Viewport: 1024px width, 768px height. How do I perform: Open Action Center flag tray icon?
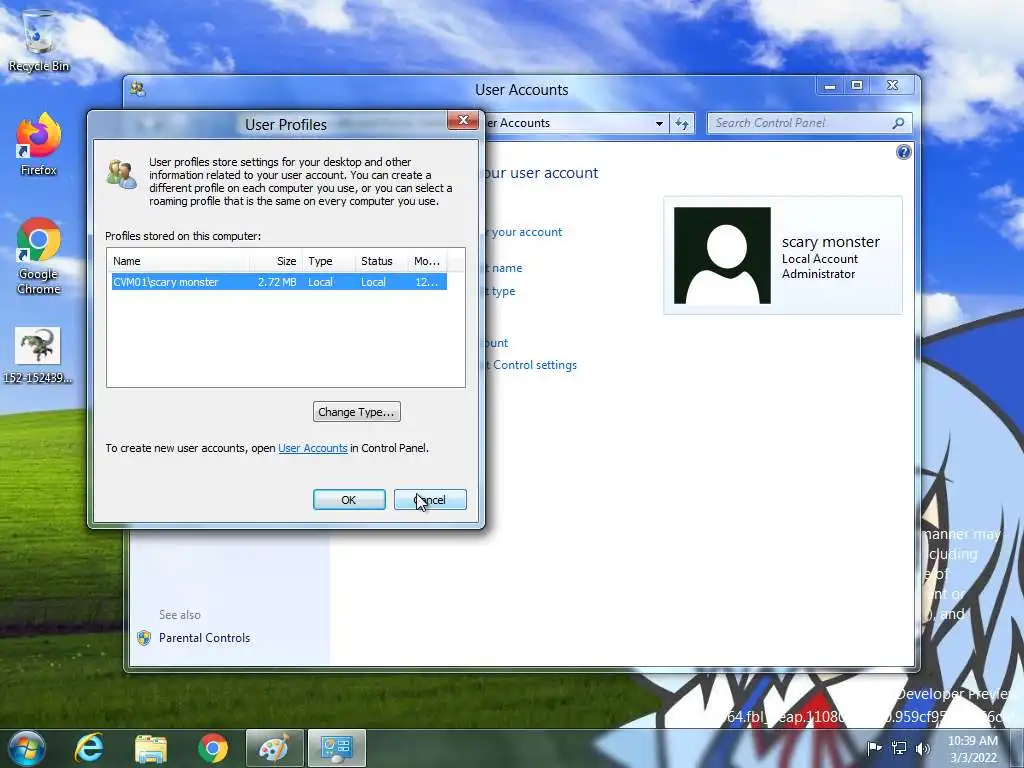[x=874, y=748]
